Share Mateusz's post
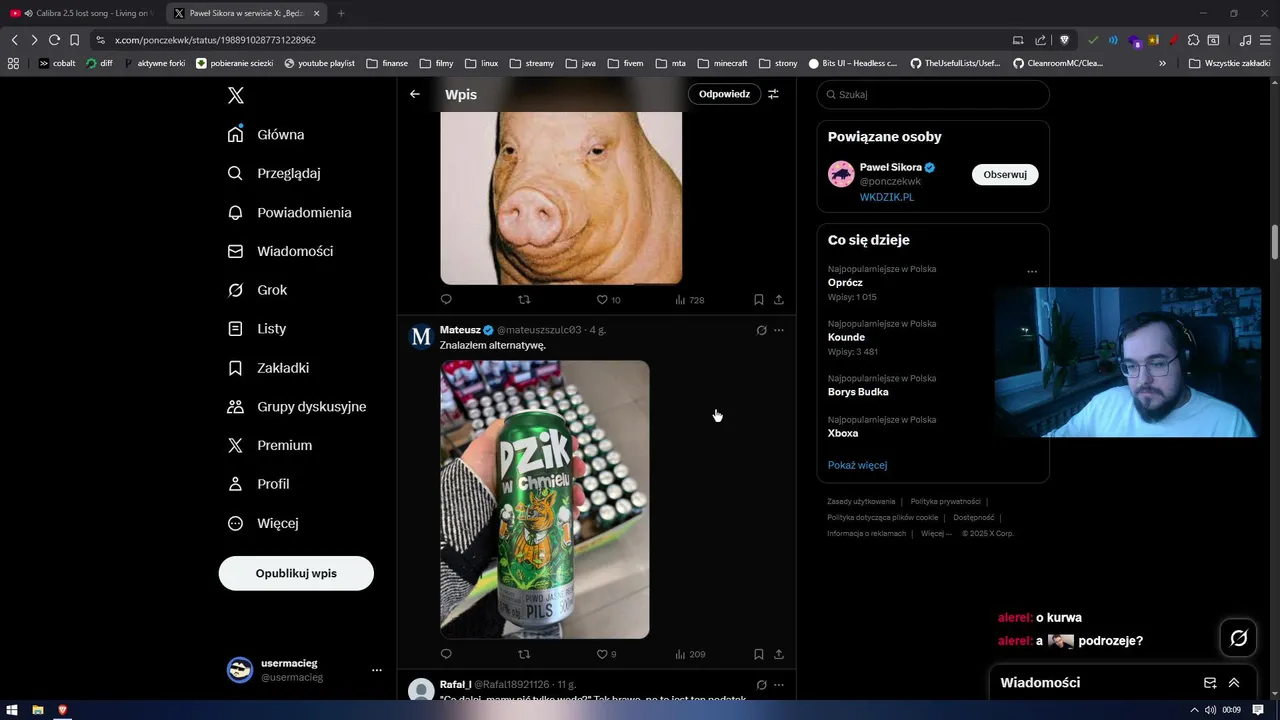The image size is (1280, 720). click(x=779, y=654)
